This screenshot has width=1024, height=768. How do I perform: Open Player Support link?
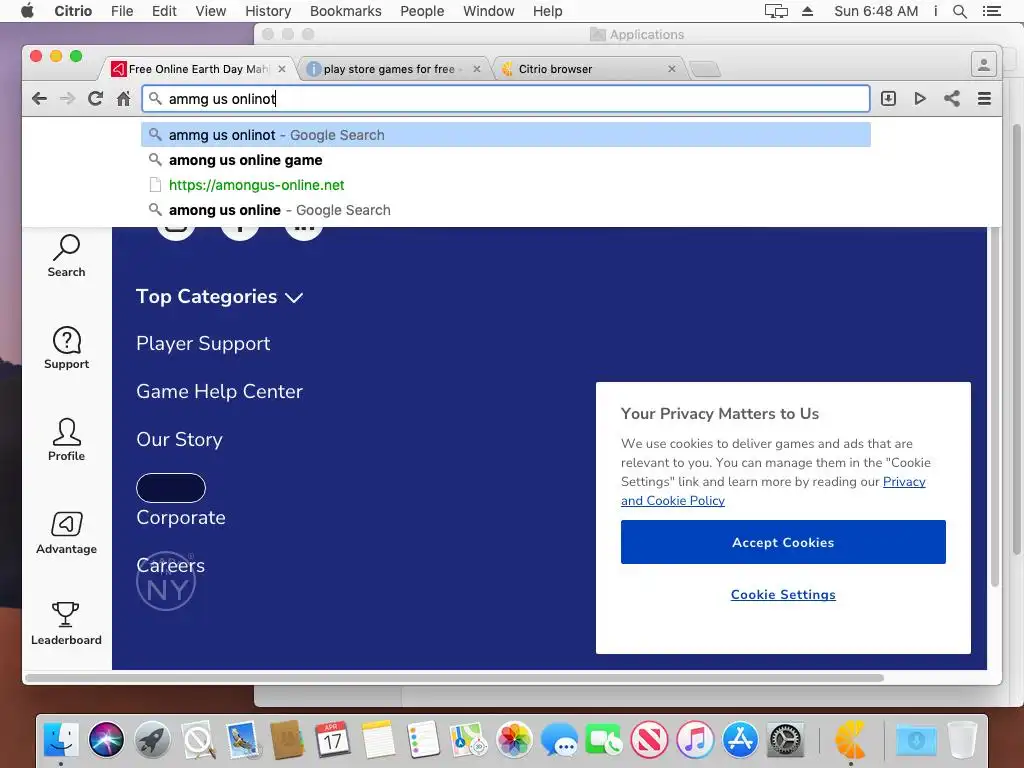click(203, 344)
